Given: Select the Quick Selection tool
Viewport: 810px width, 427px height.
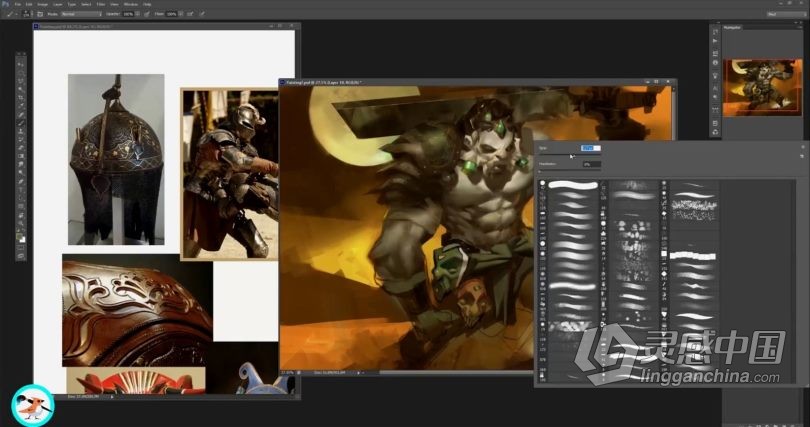Looking at the screenshot, I should pos(21,89).
